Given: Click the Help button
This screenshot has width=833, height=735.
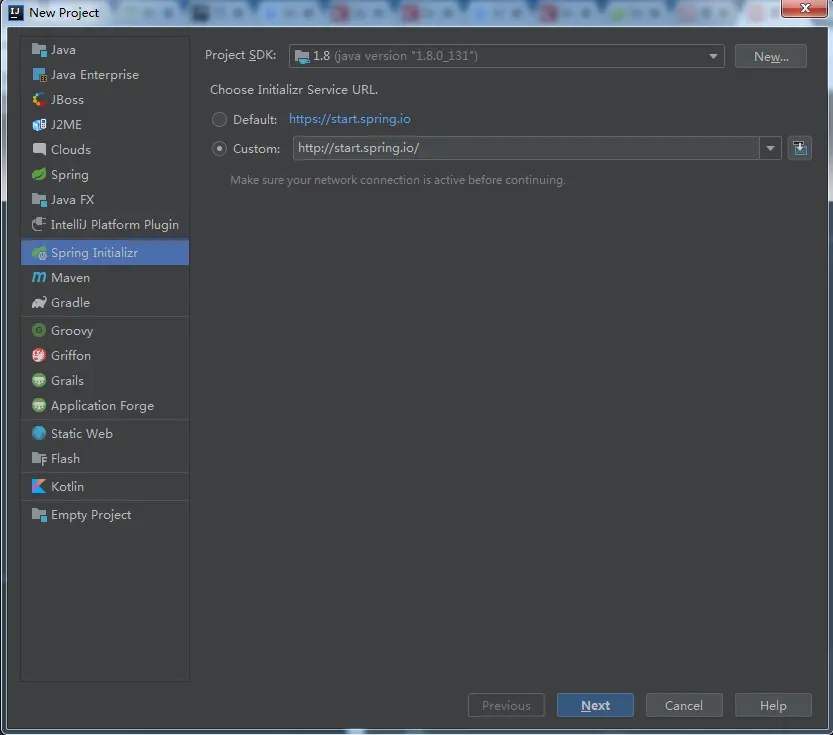Looking at the screenshot, I should coord(773,705).
